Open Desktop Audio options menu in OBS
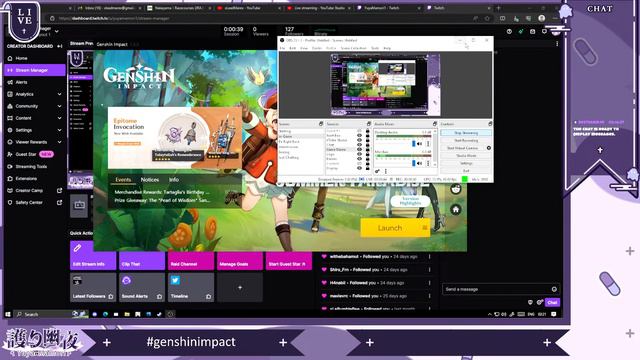The image size is (640, 360). 428,144
